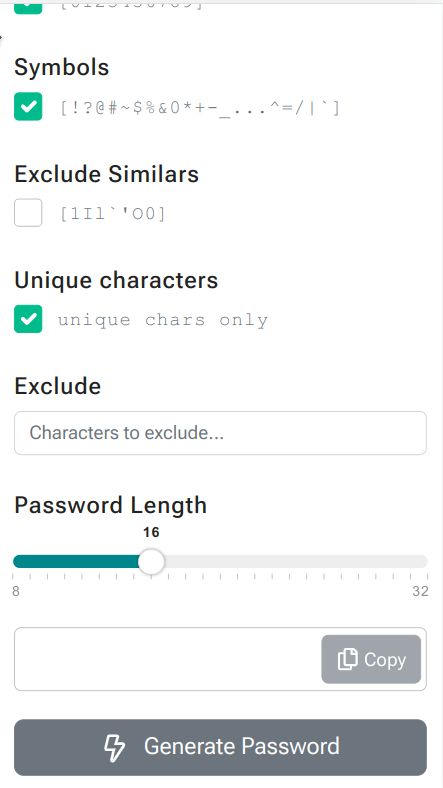Click the 'unique chars only' label text
The height and width of the screenshot is (788, 443).
pyautogui.click(x=163, y=320)
